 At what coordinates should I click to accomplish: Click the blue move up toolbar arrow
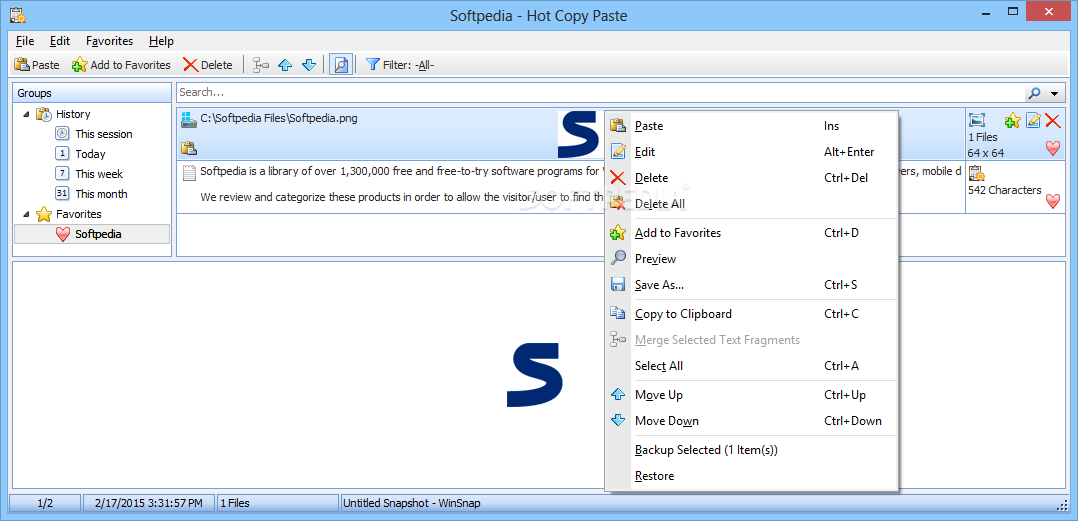pyautogui.click(x=285, y=65)
